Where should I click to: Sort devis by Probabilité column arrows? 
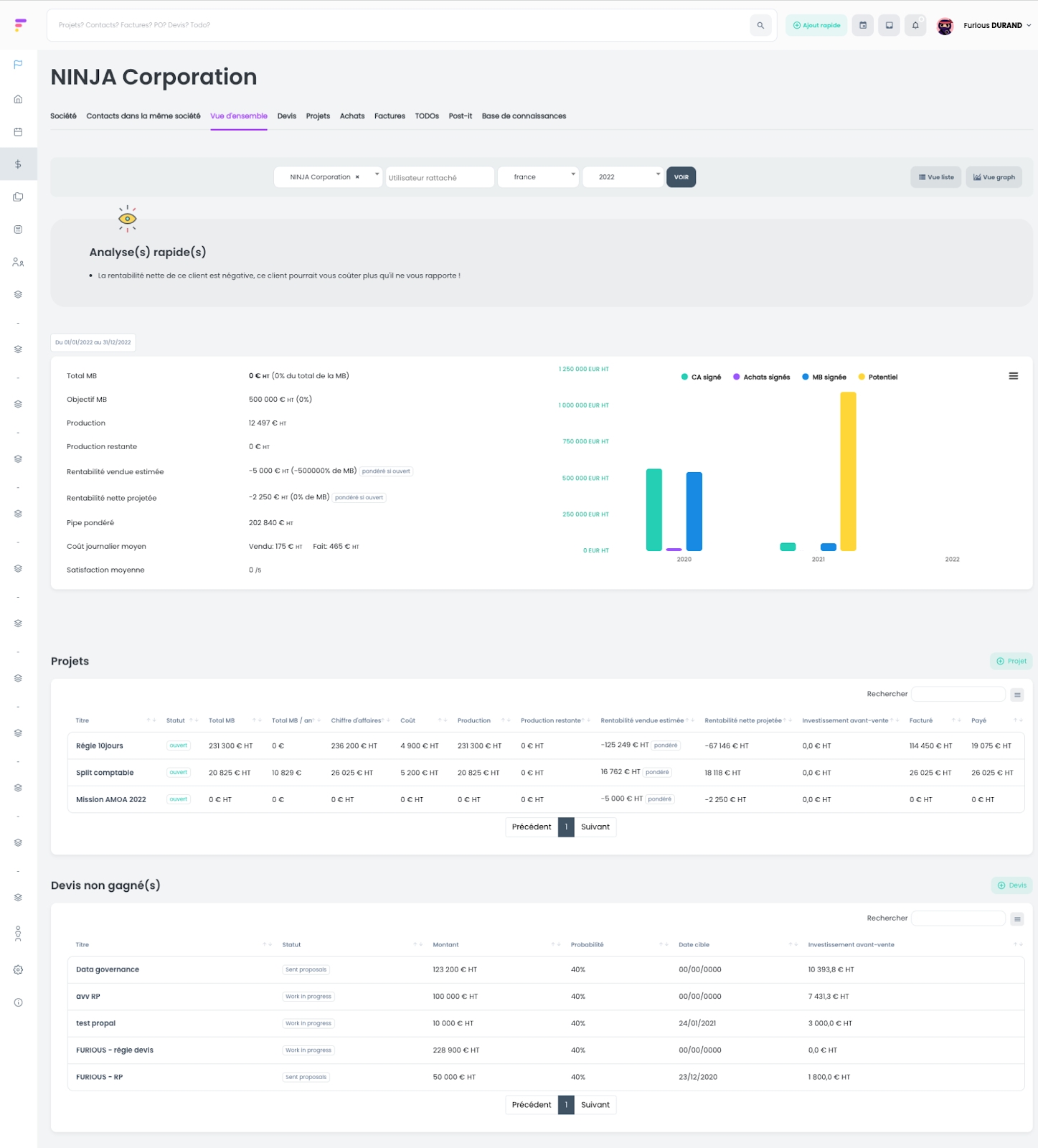tap(664, 944)
